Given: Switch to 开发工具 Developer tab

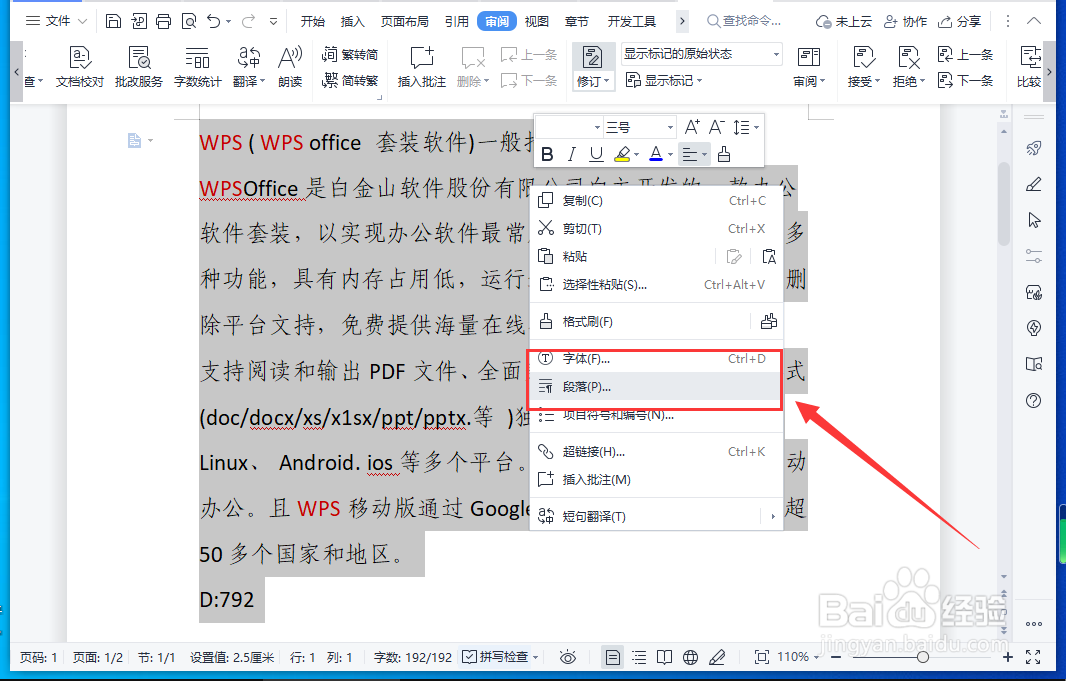Looking at the screenshot, I should (x=632, y=21).
